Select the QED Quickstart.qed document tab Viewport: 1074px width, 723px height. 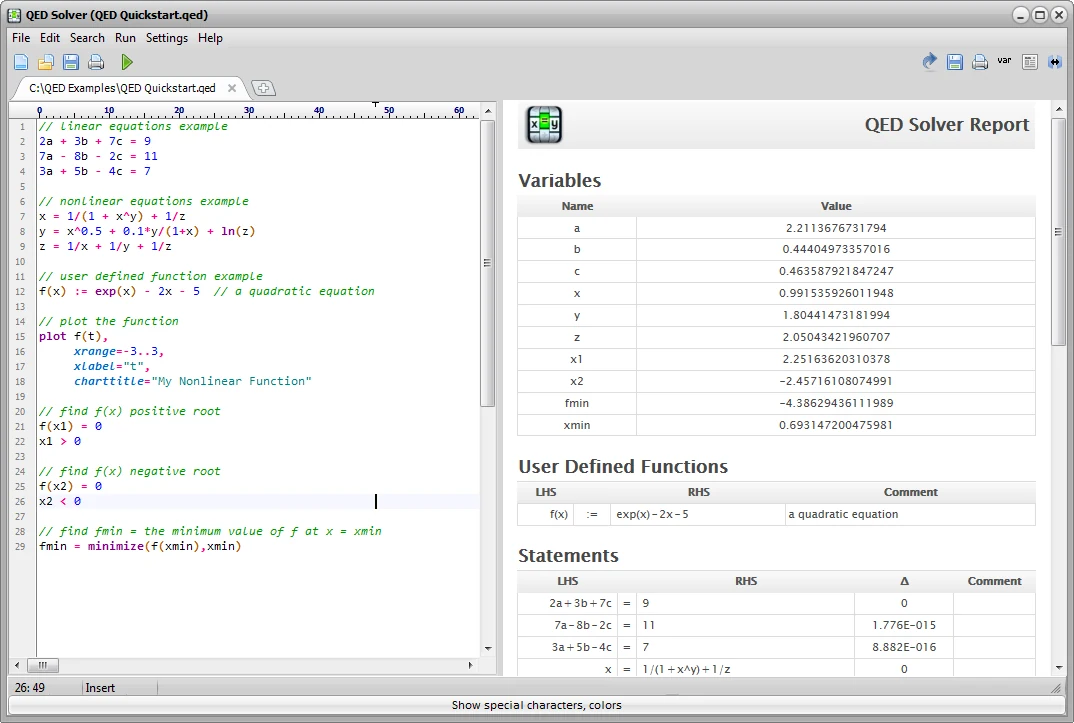[122, 88]
